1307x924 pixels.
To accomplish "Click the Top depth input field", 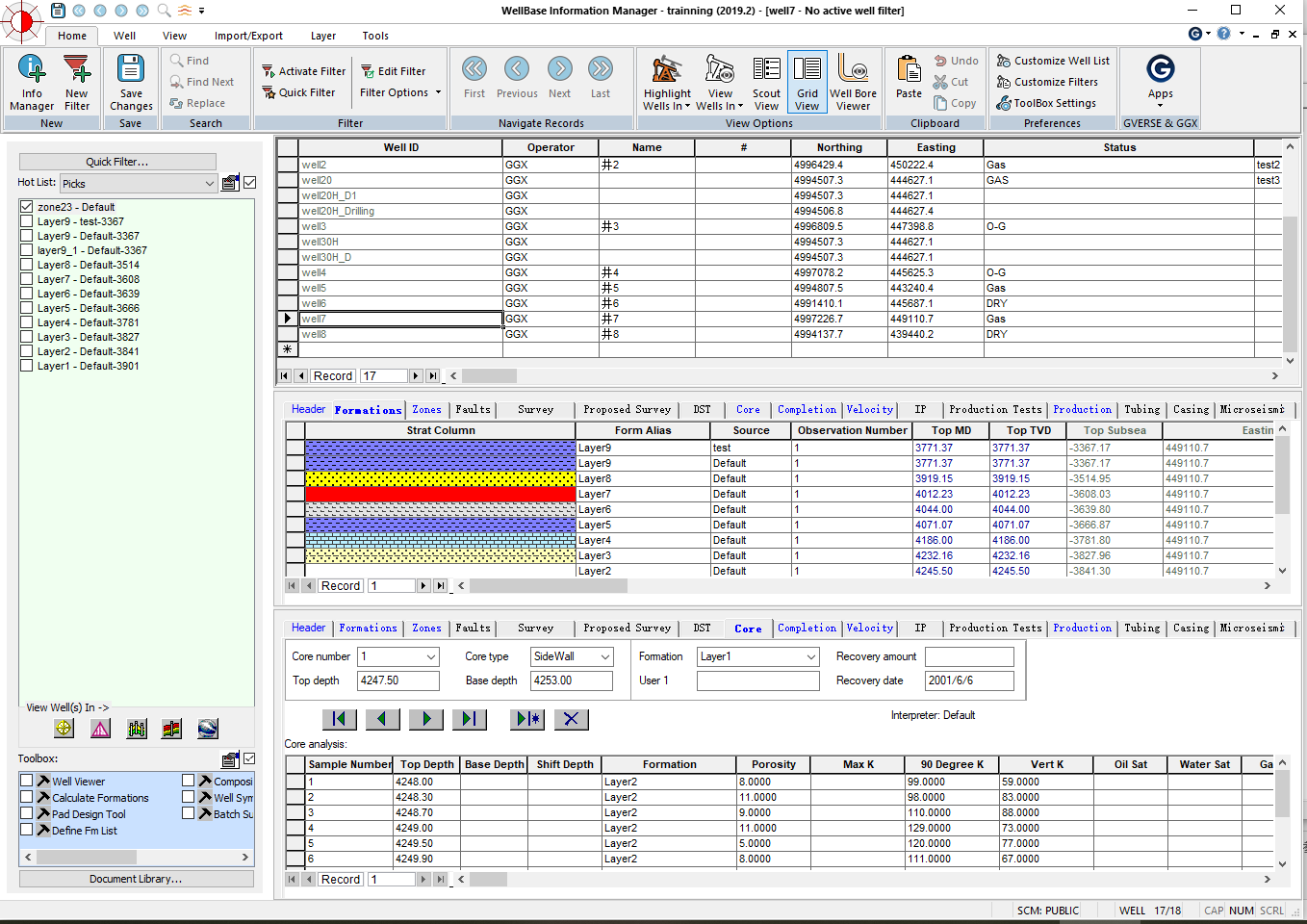I will tap(398, 680).
